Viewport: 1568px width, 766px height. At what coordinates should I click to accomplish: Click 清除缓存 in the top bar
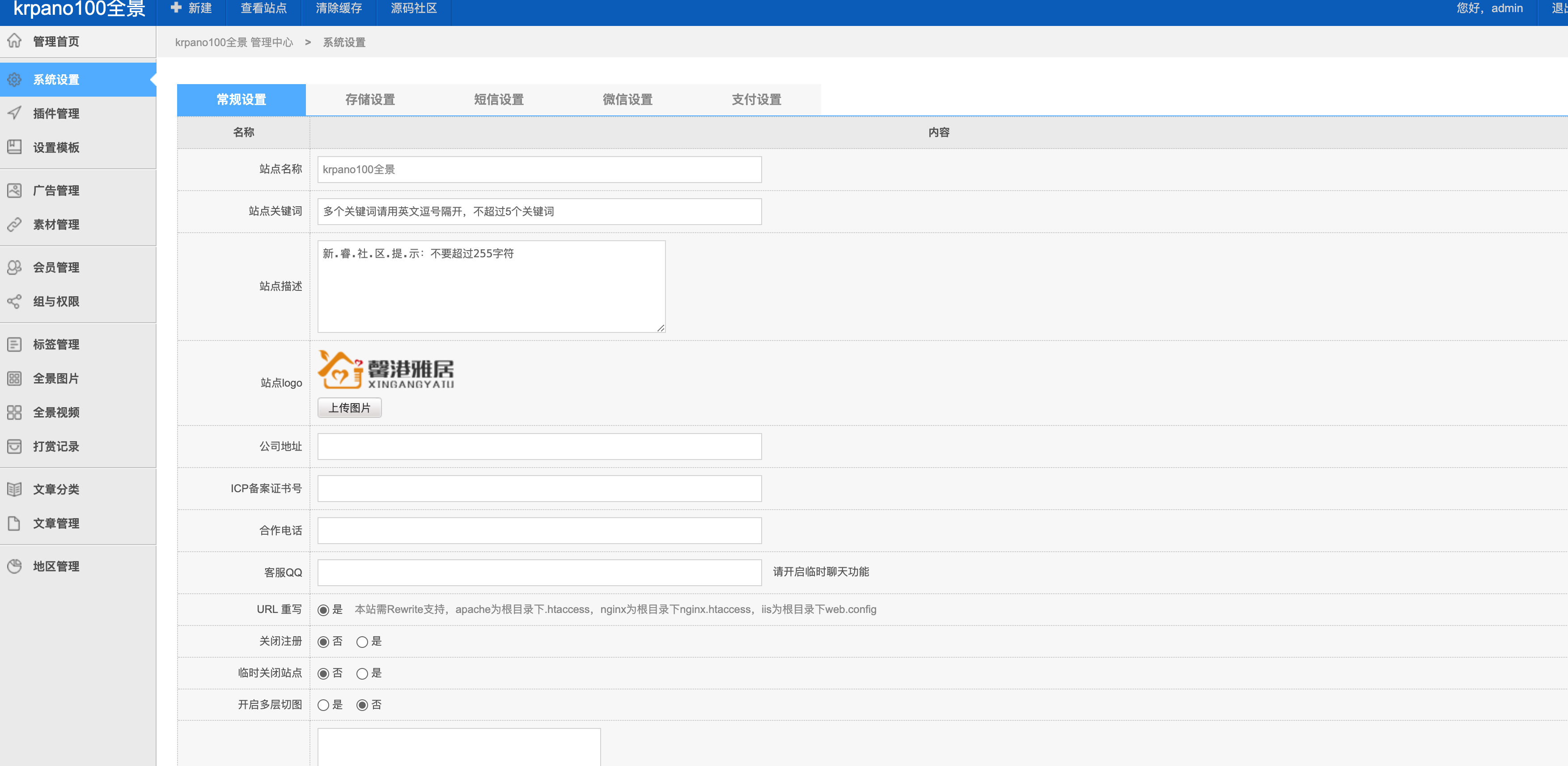pos(339,9)
